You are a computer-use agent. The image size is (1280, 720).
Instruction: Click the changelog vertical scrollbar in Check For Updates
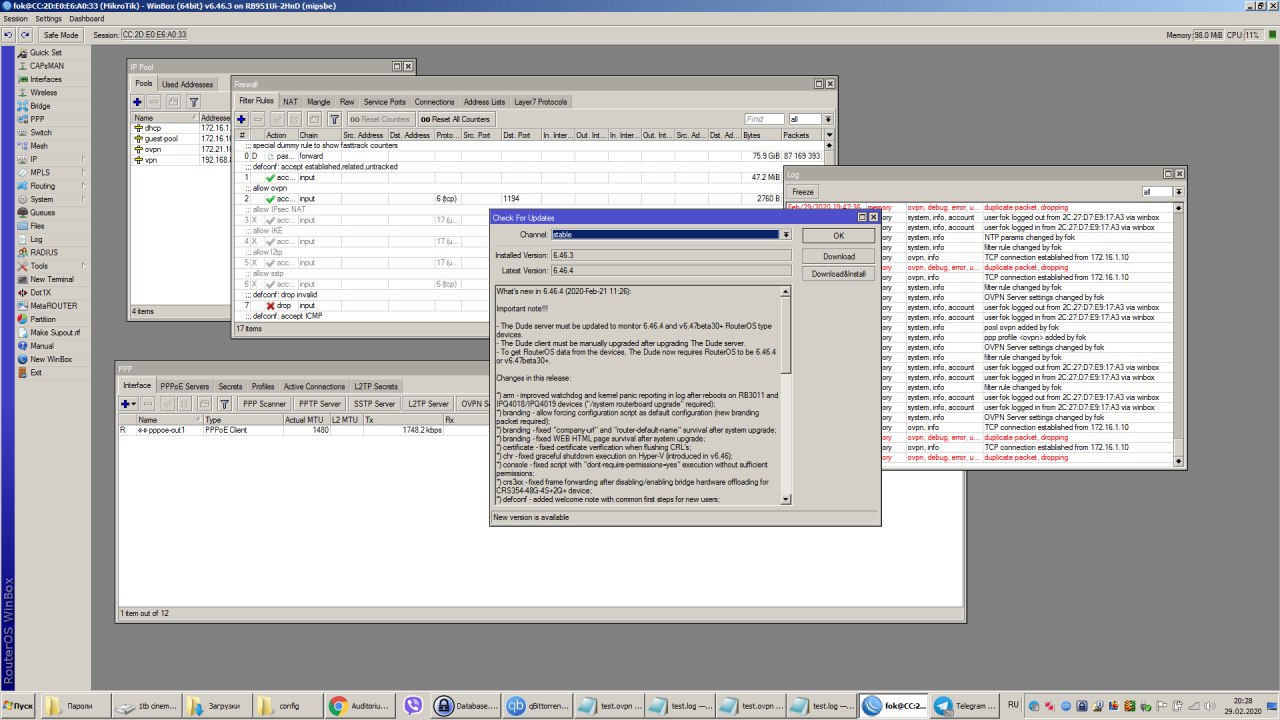tap(785, 395)
